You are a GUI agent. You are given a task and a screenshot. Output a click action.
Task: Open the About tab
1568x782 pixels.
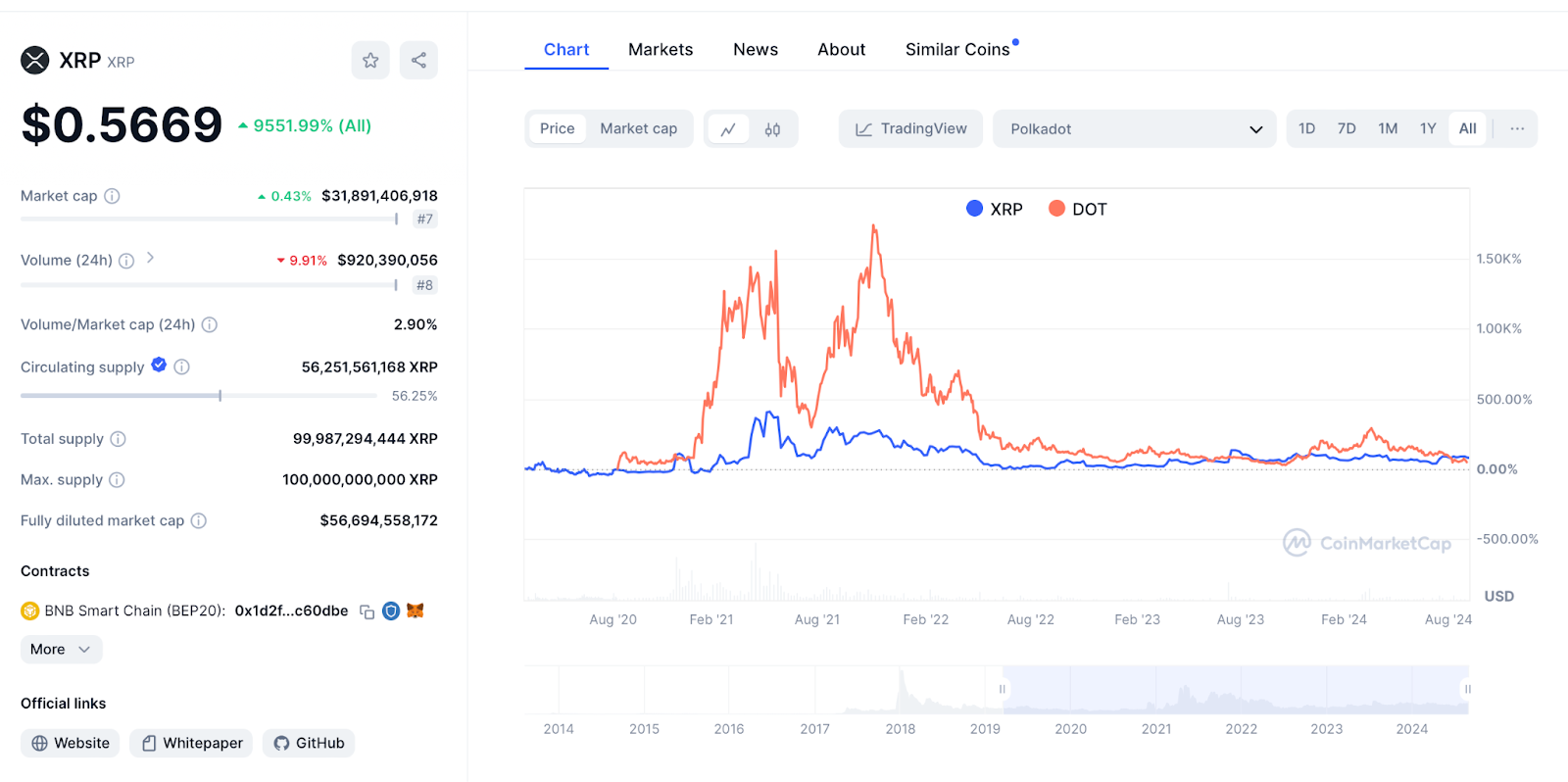(x=842, y=50)
